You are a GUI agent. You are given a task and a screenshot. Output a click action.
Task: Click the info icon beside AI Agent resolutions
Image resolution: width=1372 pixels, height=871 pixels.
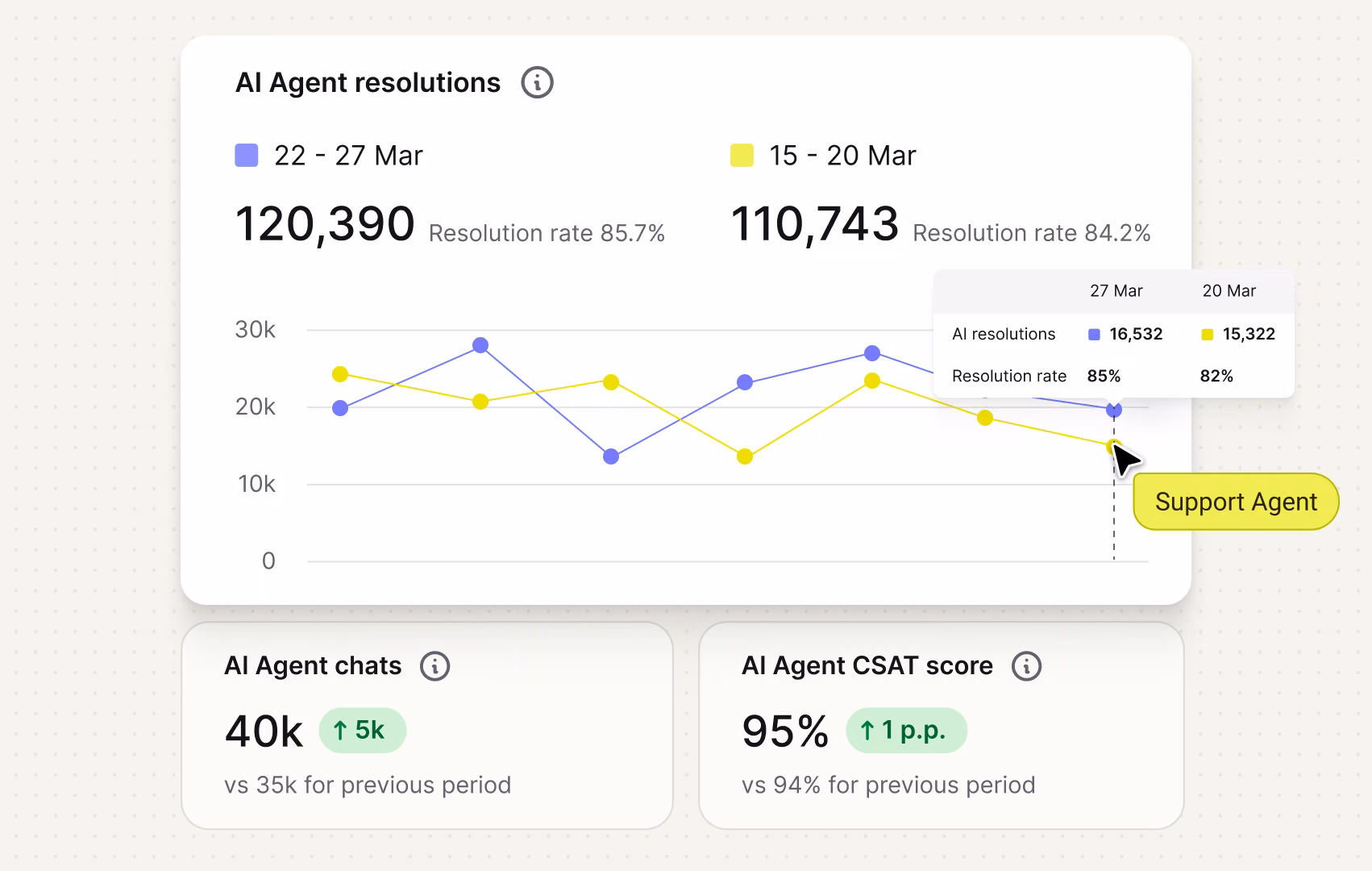537,82
